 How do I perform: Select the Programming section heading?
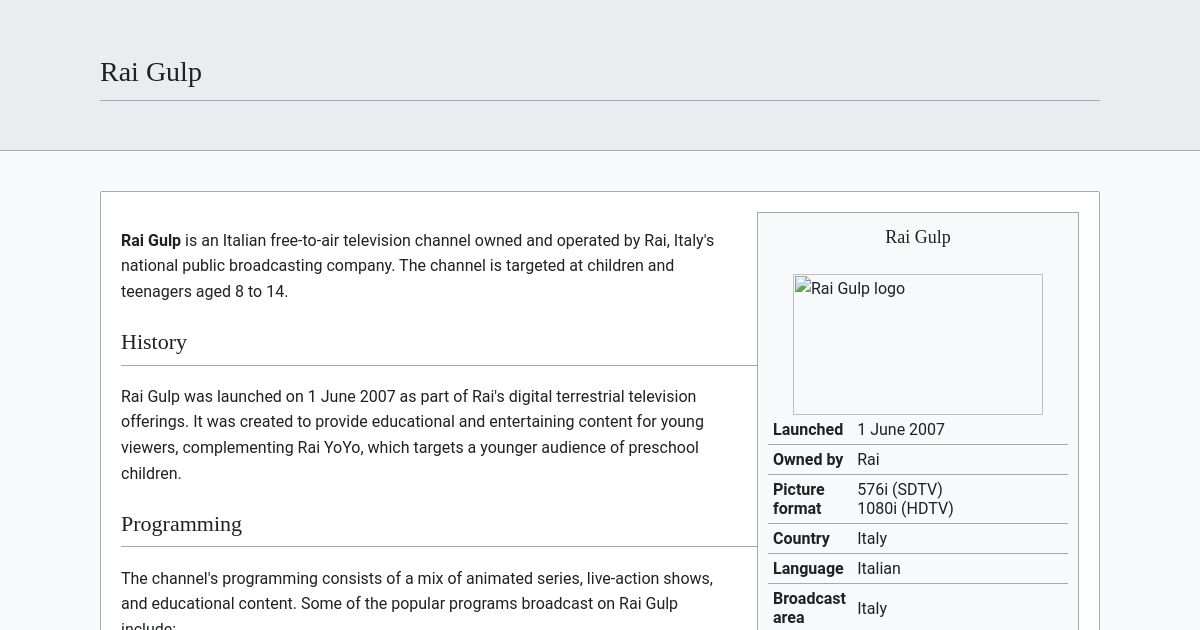point(181,524)
